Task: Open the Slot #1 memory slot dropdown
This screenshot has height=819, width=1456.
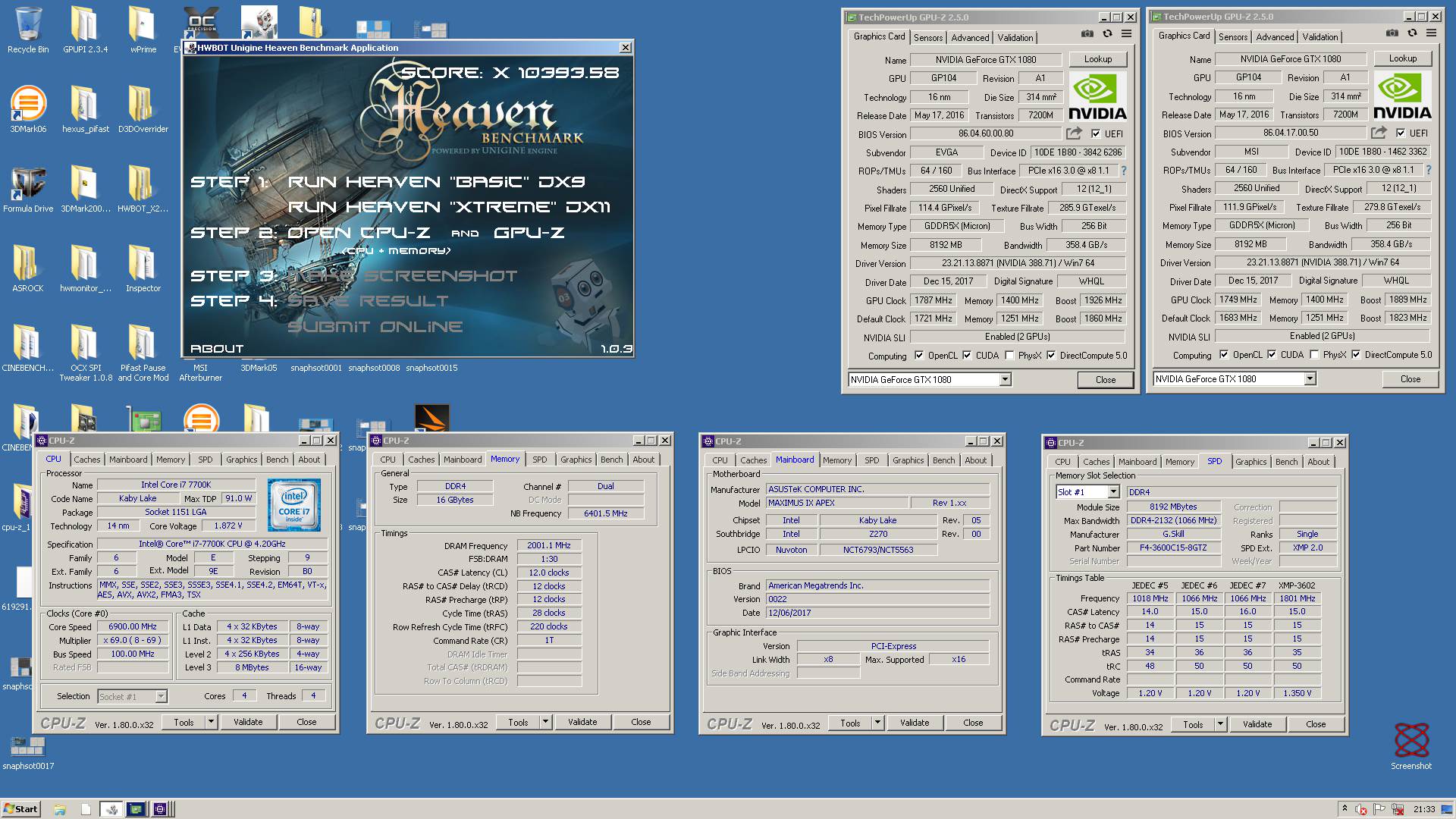Action: (1087, 492)
